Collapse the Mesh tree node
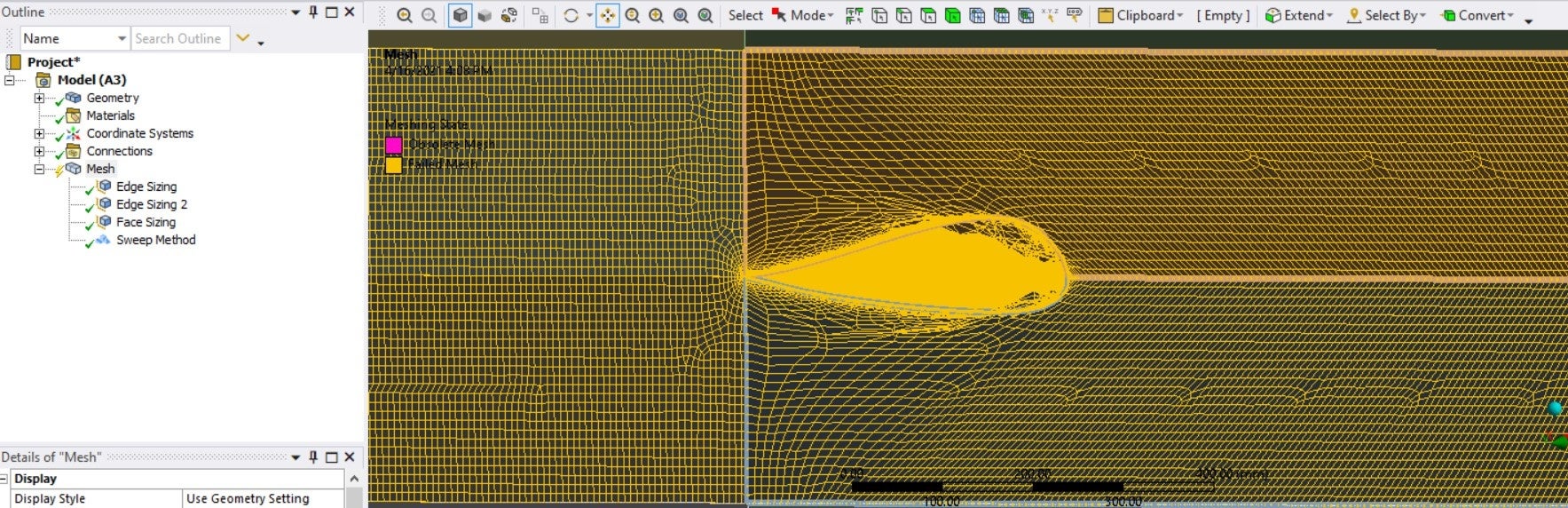Image resolution: width=1568 pixels, height=508 pixels. (x=39, y=169)
